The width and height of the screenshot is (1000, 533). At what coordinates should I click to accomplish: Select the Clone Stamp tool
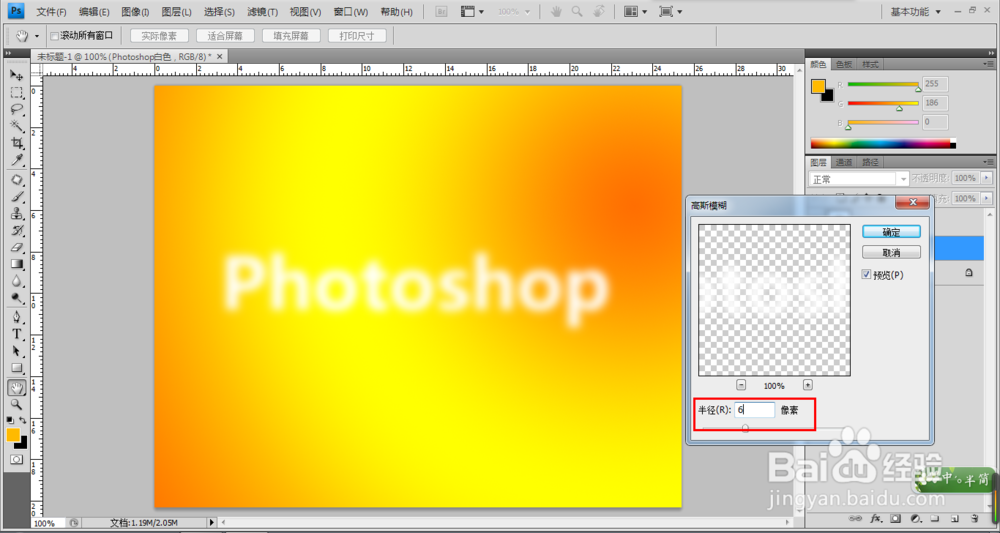click(17, 214)
